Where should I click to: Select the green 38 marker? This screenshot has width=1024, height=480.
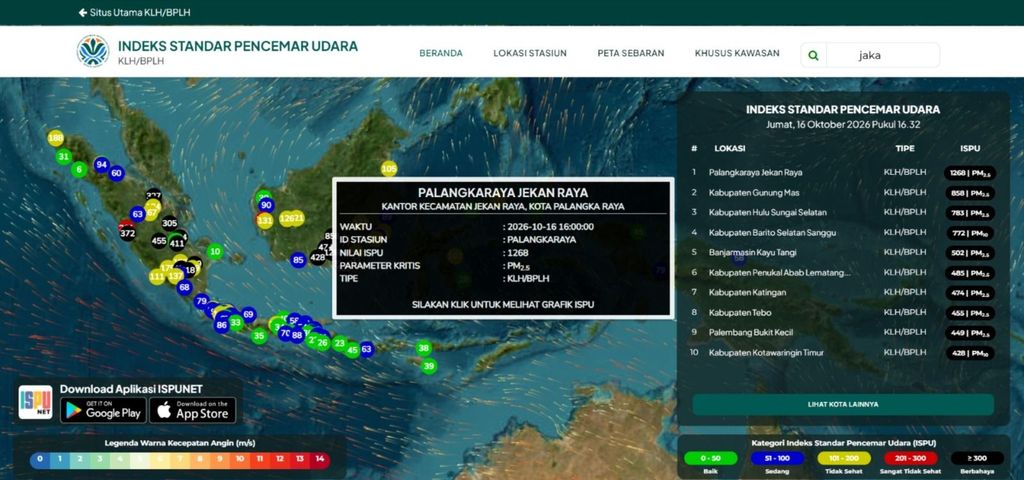(424, 348)
